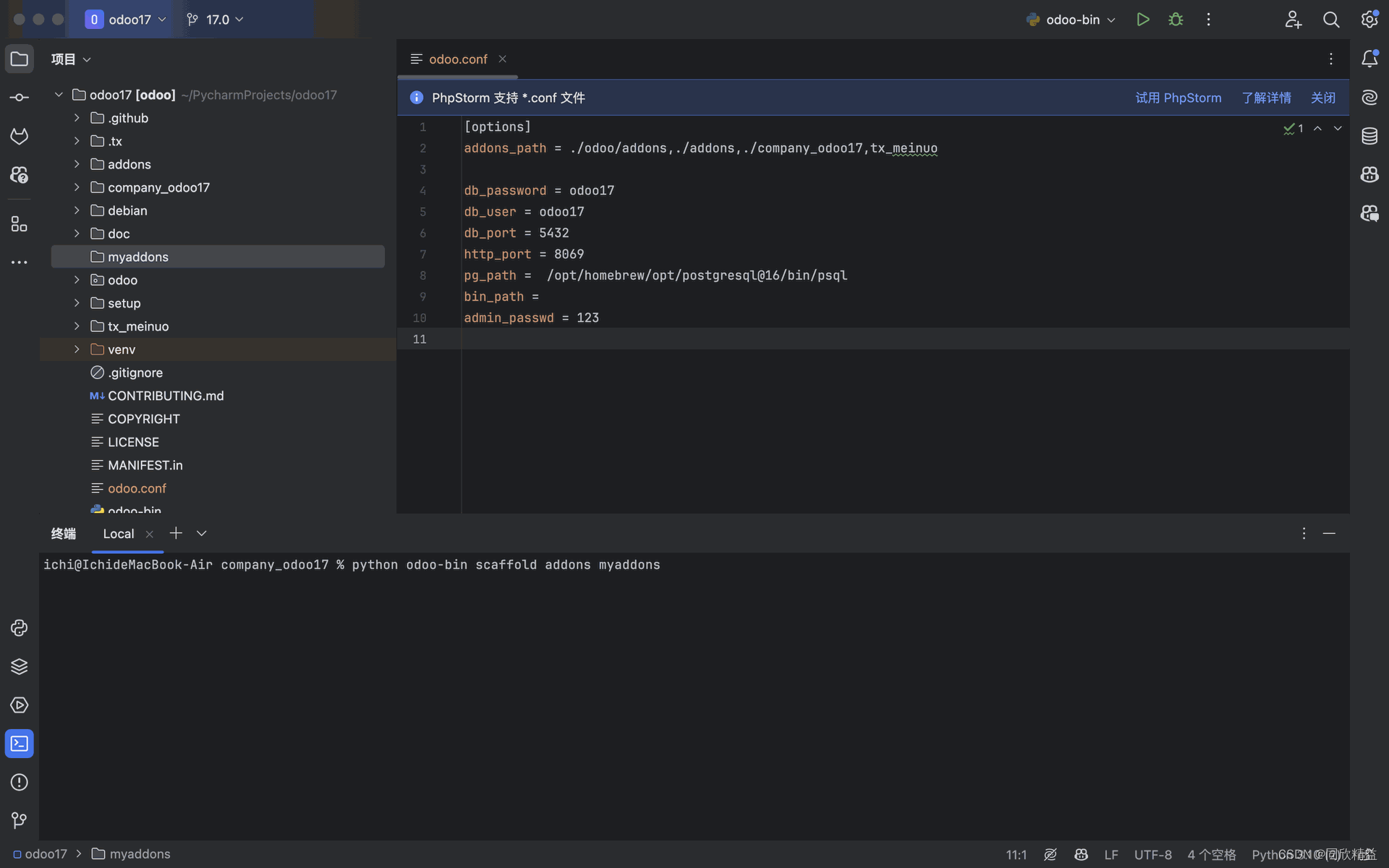Open the Commit tool window
Viewport: 1389px width, 868px height.
point(20,98)
